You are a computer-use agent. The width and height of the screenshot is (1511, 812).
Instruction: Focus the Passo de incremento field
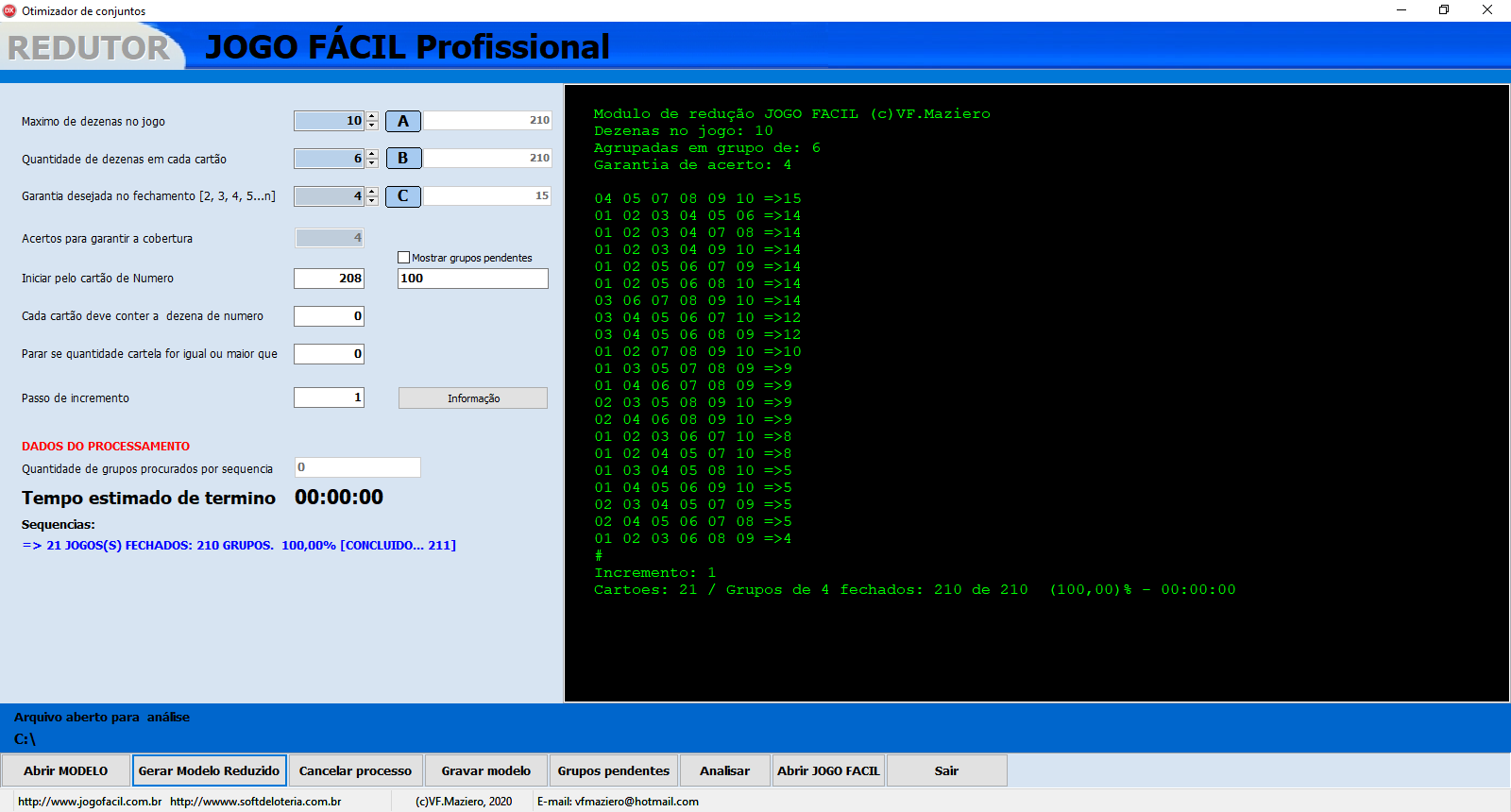pos(329,398)
